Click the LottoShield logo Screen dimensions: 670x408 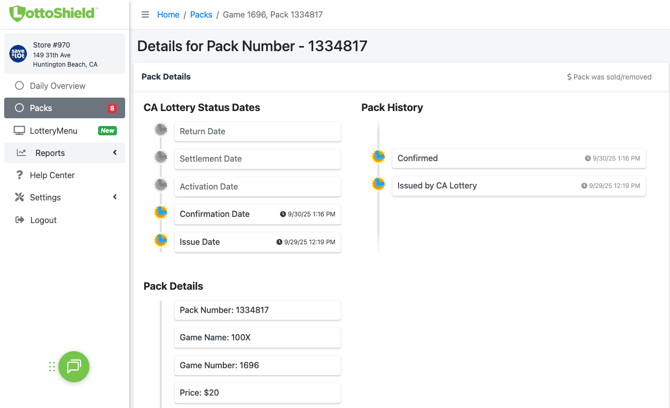pyautogui.click(x=53, y=14)
